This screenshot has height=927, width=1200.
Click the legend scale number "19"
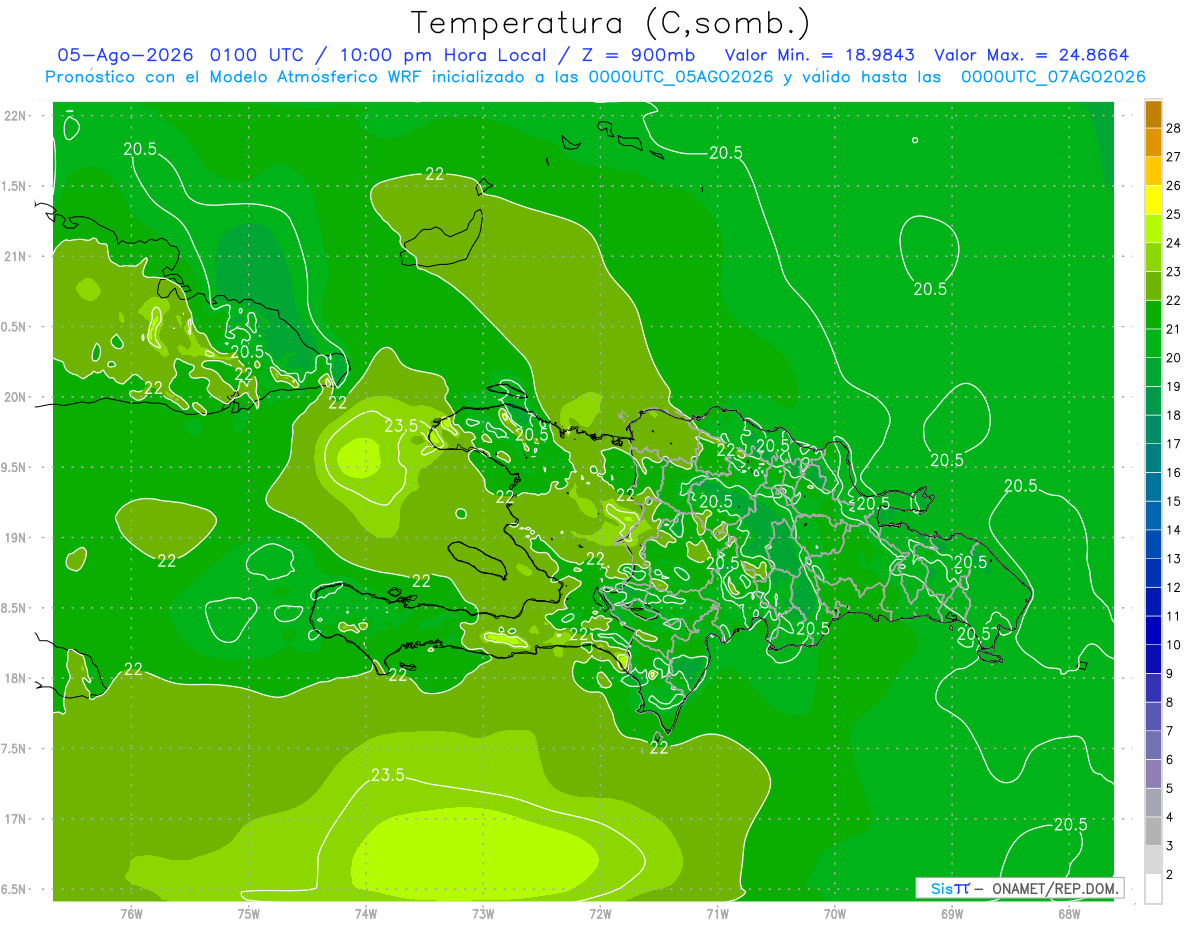1173,386
